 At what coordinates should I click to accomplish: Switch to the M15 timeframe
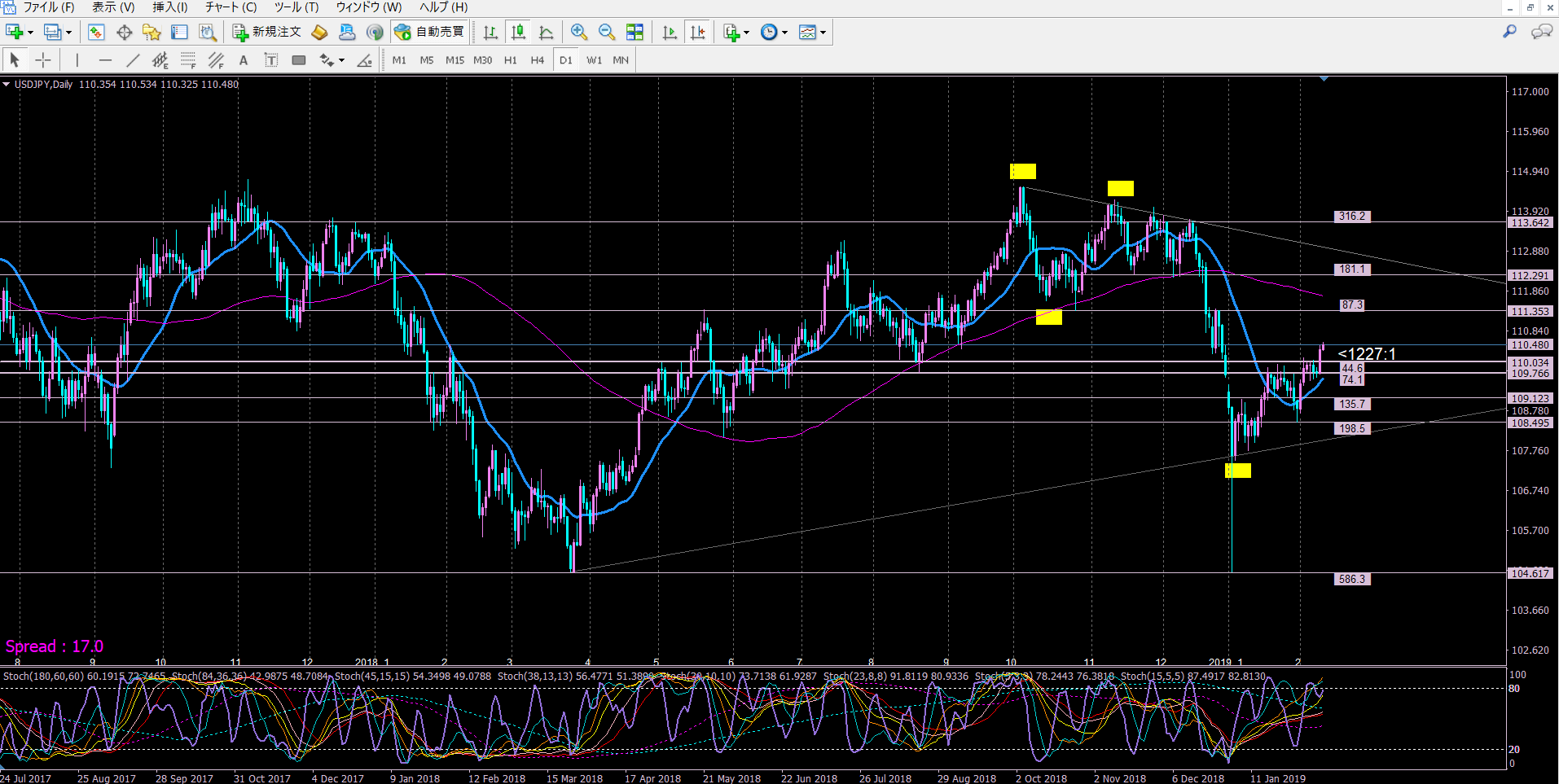tap(455, 59)
